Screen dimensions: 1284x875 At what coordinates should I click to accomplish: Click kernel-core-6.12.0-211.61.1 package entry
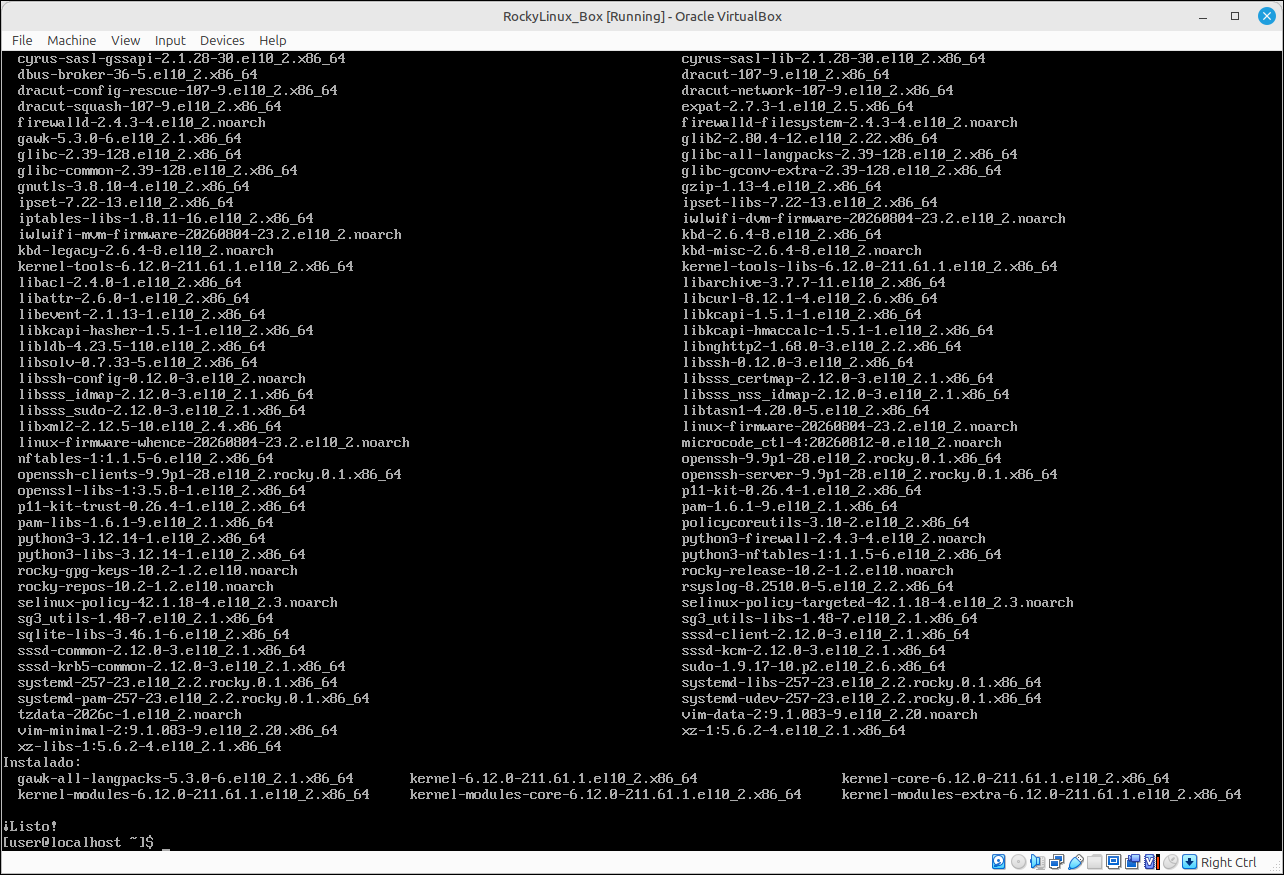point(1005,778)
